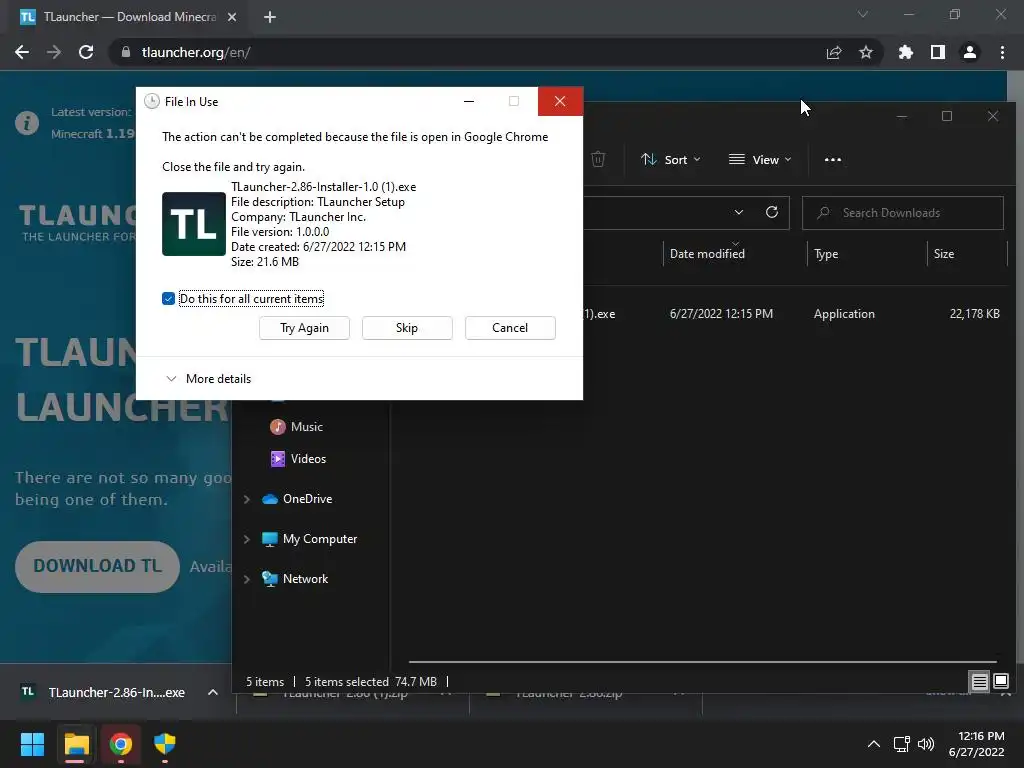
Task: Reload the tlauncher.org page
Action: click(x=86, y=52)
